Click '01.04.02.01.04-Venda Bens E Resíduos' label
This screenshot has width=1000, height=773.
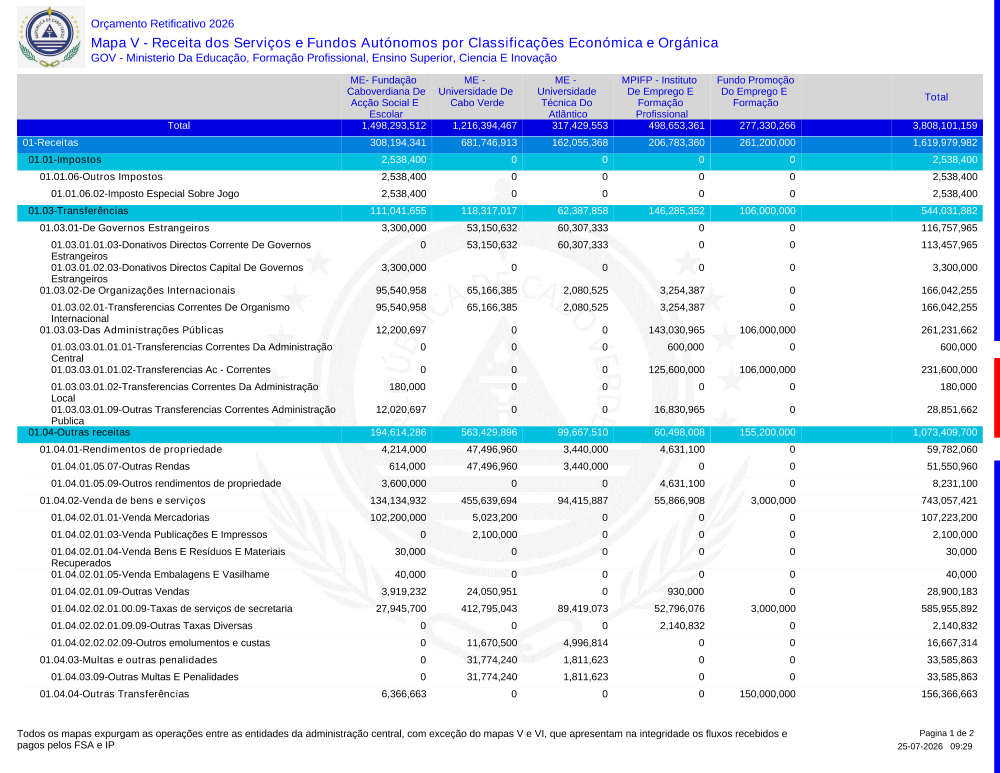click(x=168, y=557)
